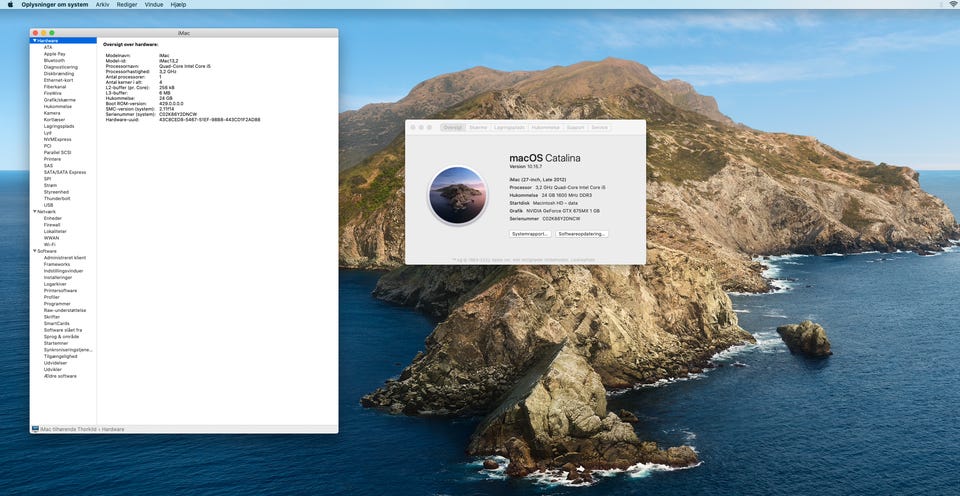
Task: Click the Softwareopdatering... button
Action: pos(582,234)
